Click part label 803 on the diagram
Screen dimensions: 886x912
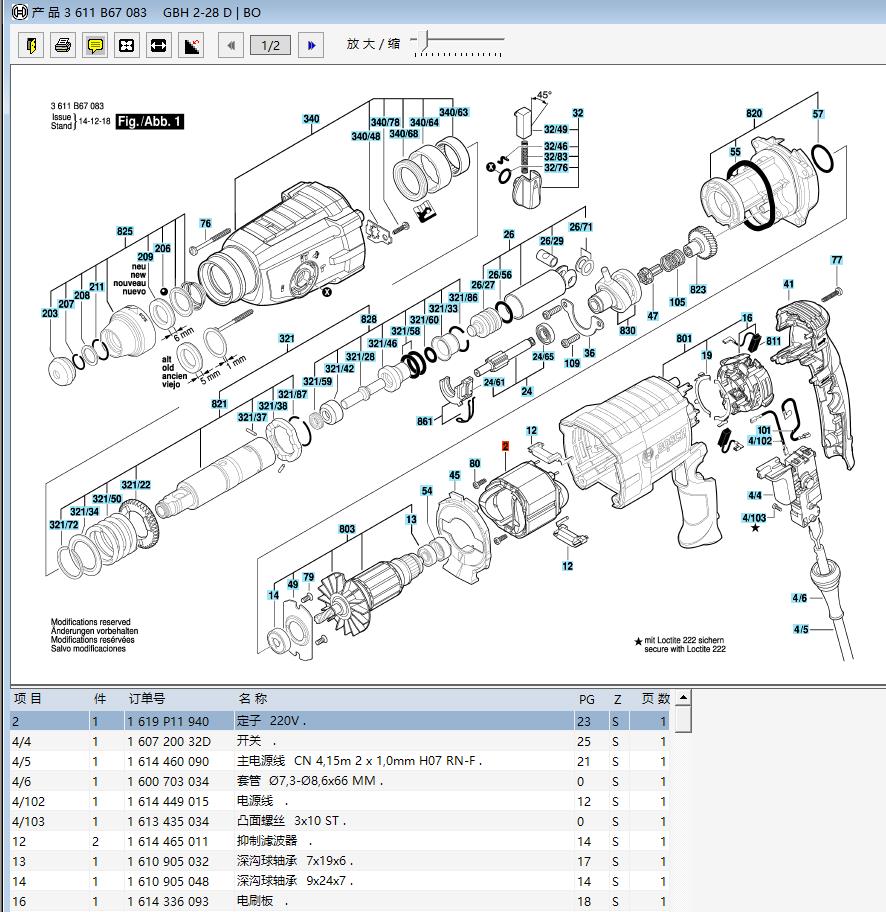point(347,529)
